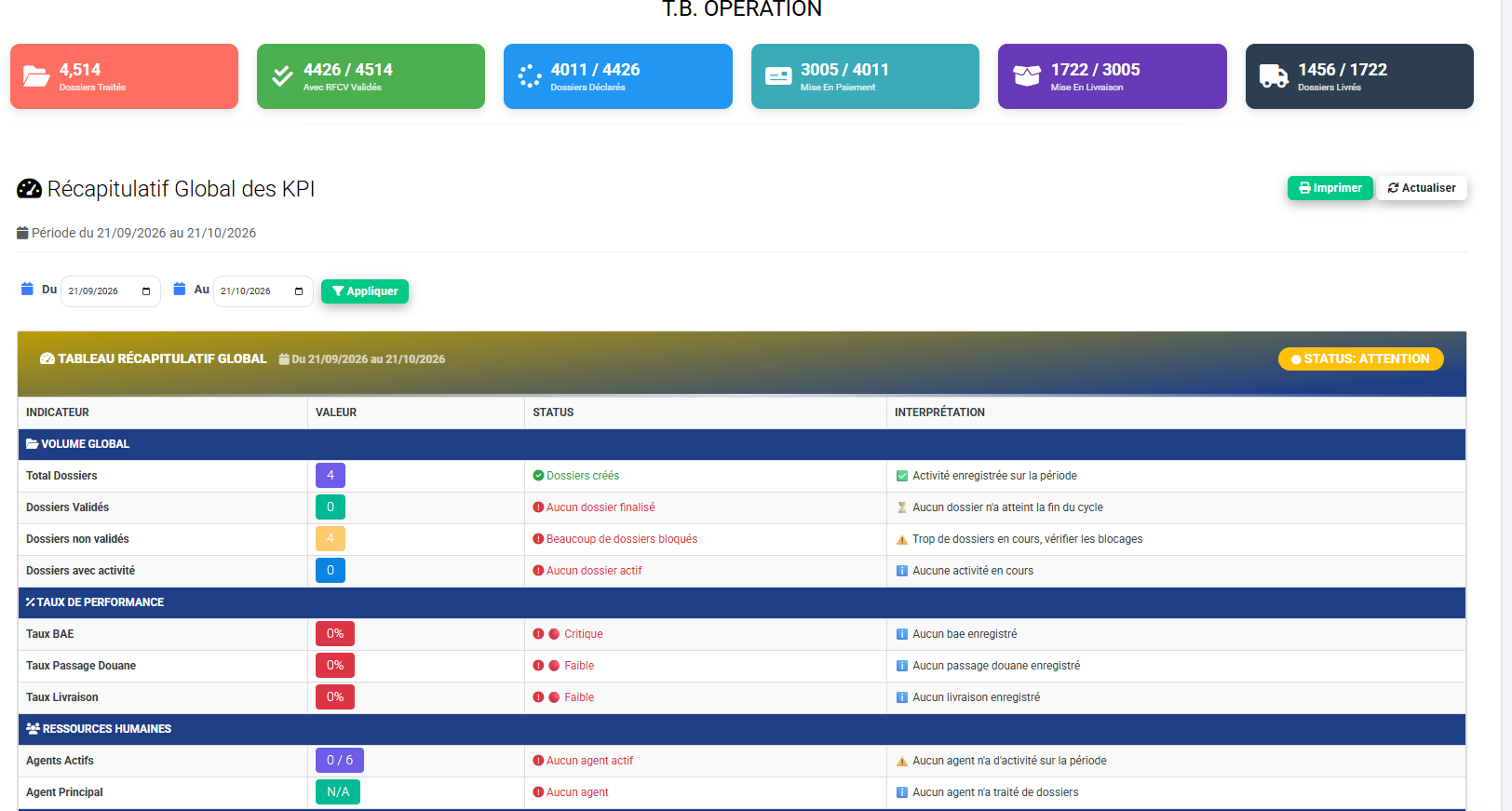Click the blue calendar icon before Du label

point(28,290)
